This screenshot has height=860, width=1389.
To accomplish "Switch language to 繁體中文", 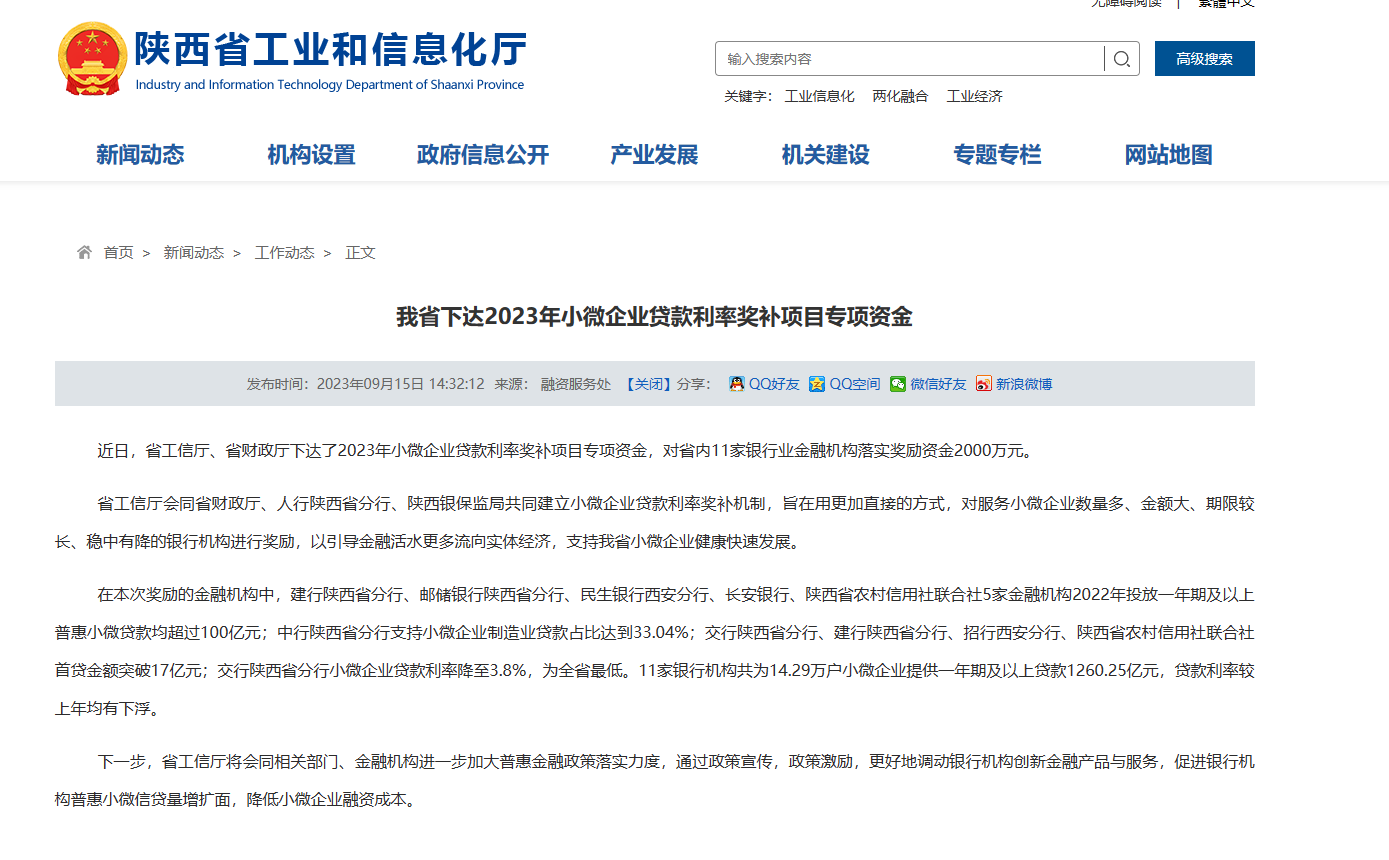I will (x=1225, y=4).
